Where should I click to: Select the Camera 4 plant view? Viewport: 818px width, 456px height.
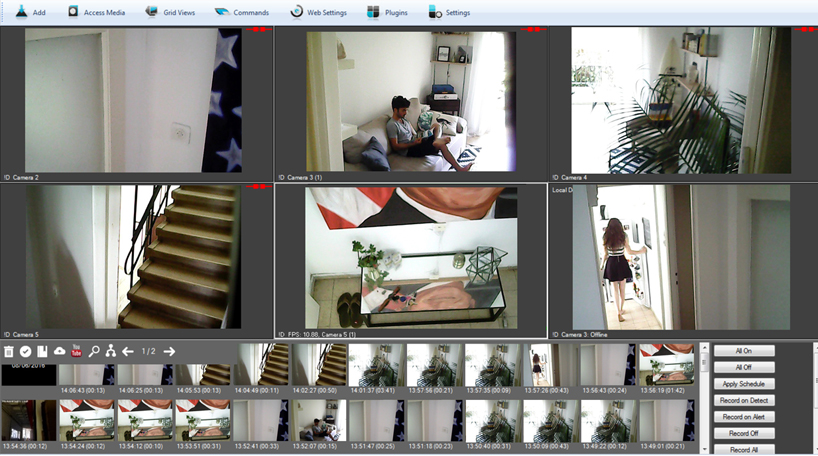(x=681, y=100)
